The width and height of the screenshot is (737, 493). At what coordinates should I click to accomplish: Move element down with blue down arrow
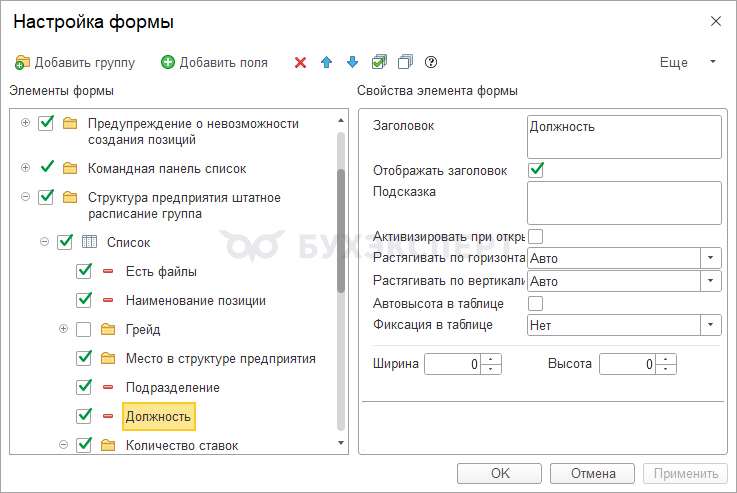click(x=352, y=63)
